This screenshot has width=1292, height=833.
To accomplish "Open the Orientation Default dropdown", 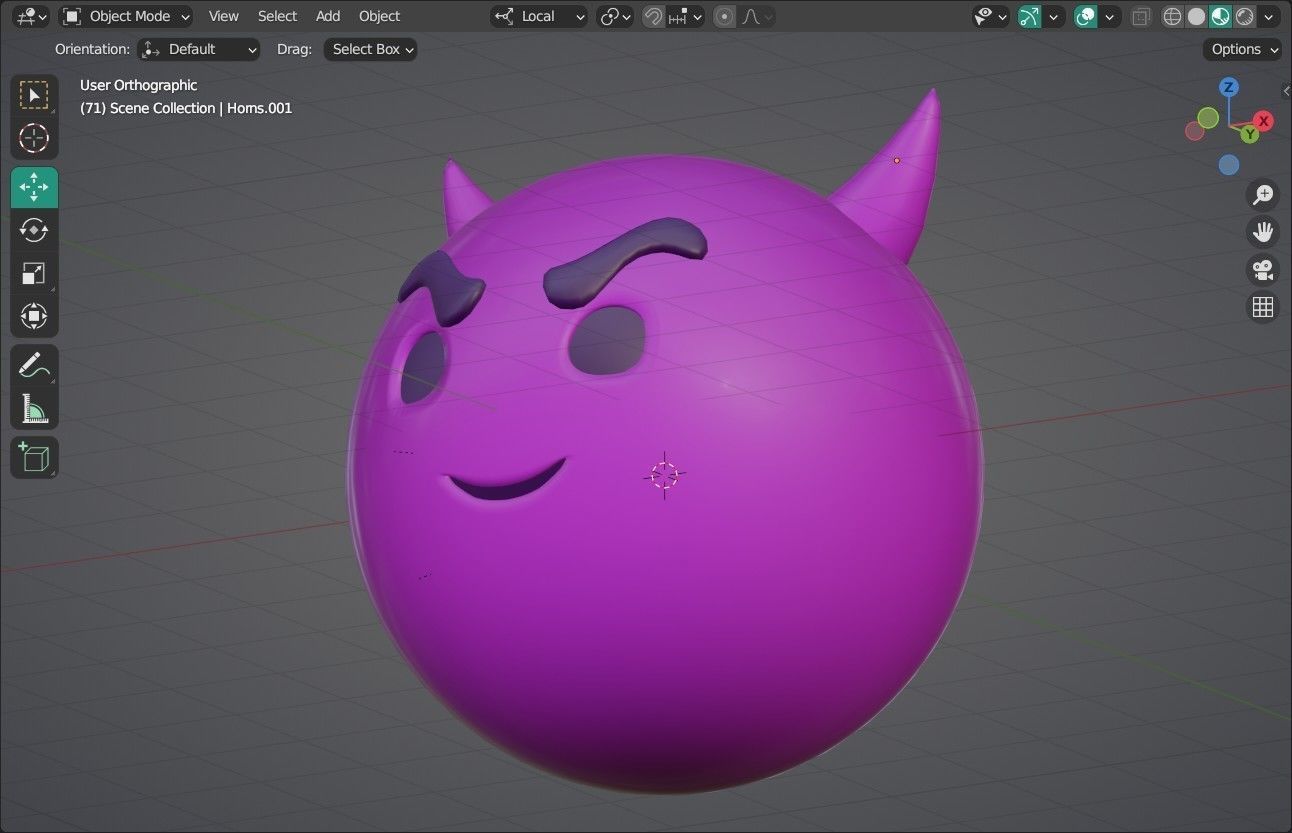I will (x=199, y=49).
